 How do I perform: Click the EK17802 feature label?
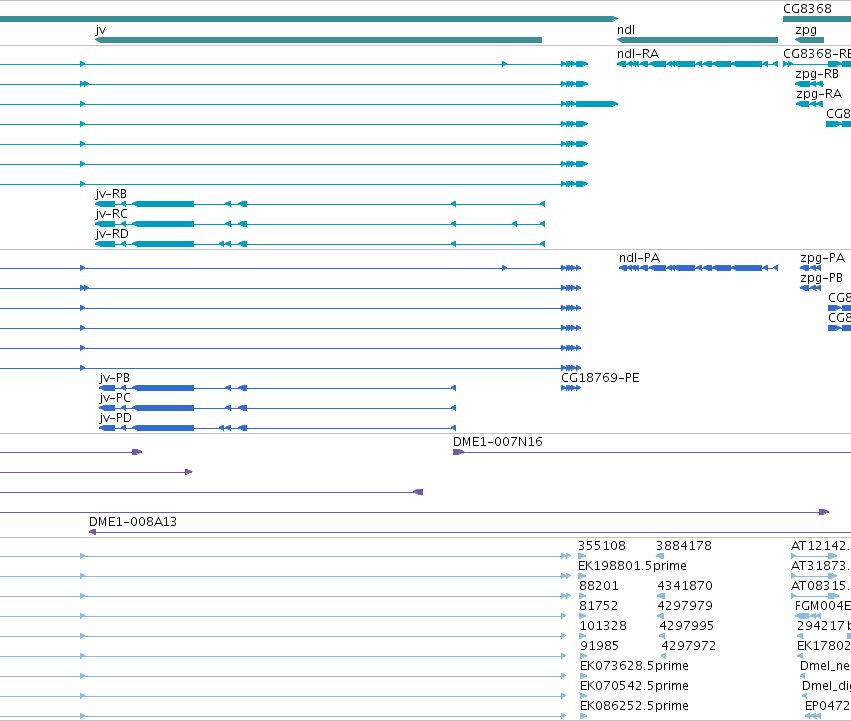(x=824, y=646)
